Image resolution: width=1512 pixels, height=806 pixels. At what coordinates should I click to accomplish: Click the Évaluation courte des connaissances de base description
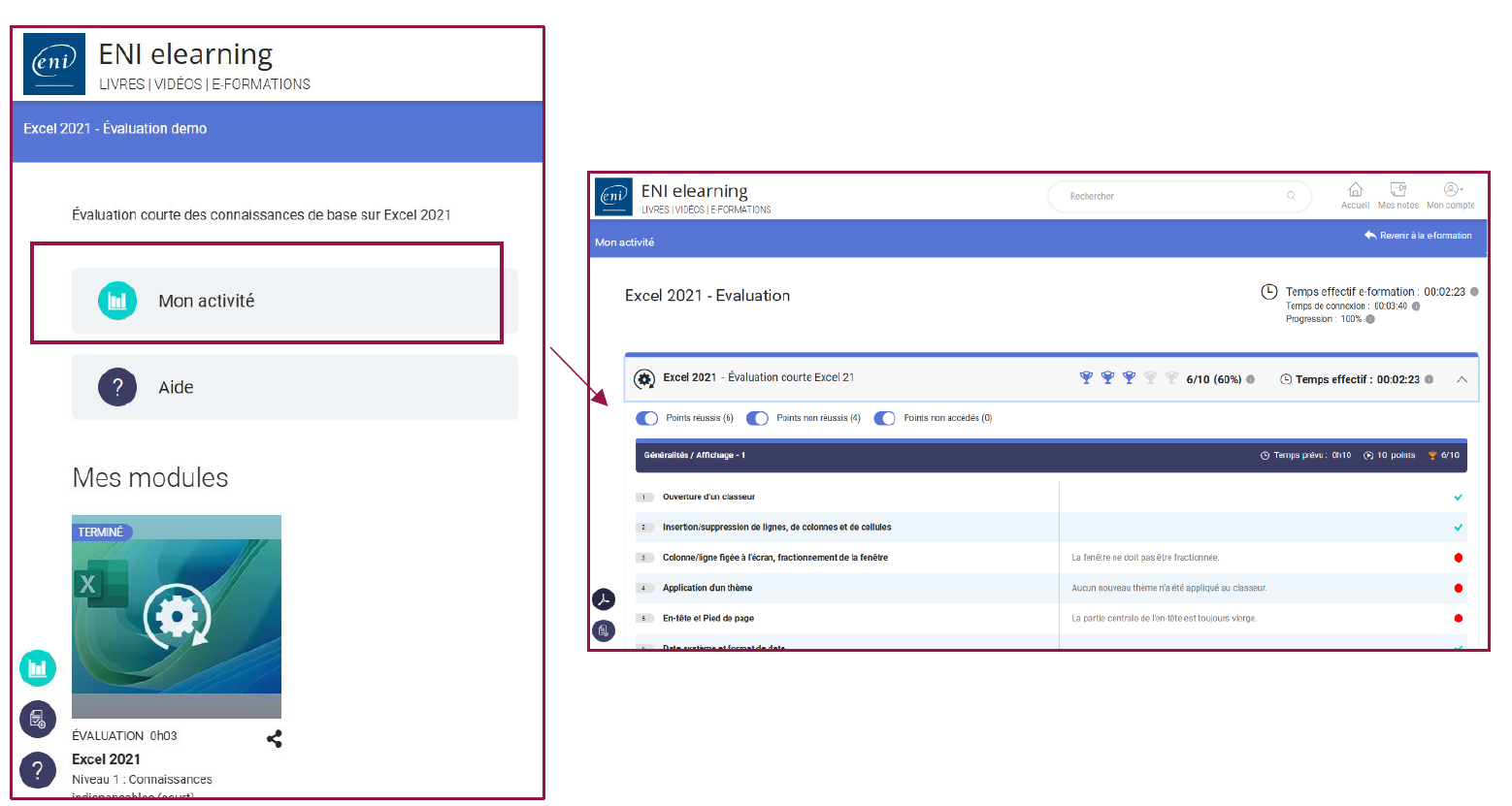pos(261,214)
